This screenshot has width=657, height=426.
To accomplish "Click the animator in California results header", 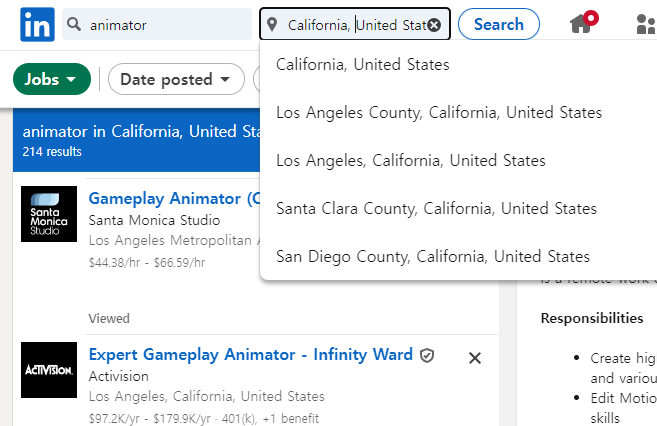I will 141,132.
